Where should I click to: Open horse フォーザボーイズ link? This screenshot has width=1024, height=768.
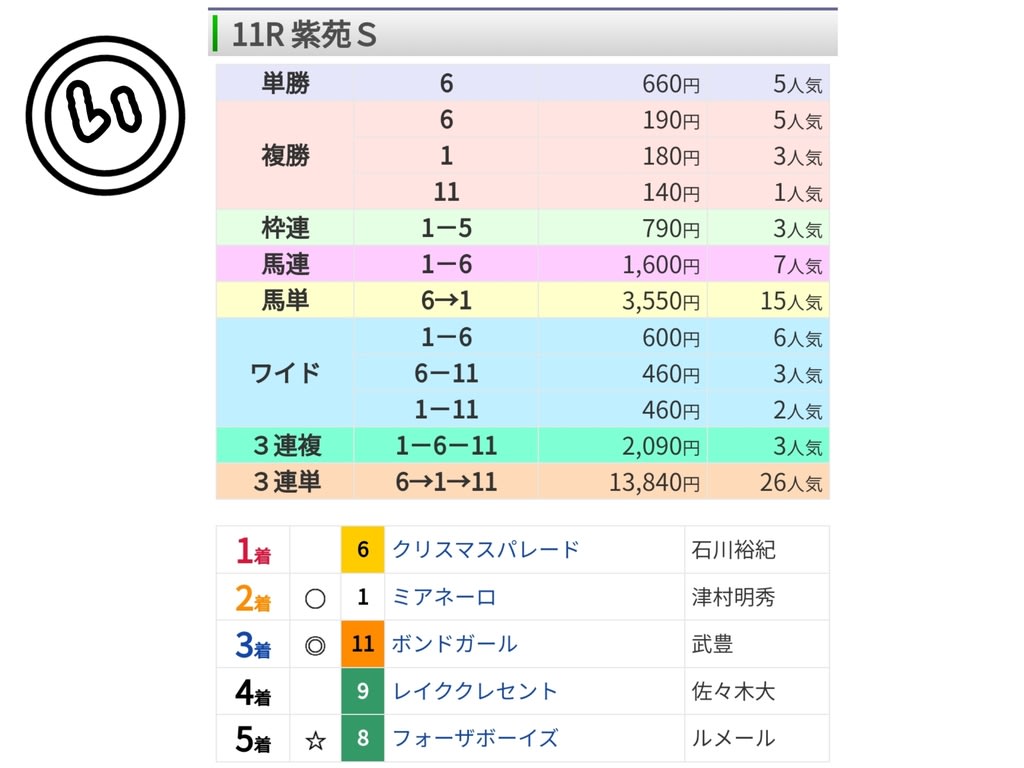[475, 738]
